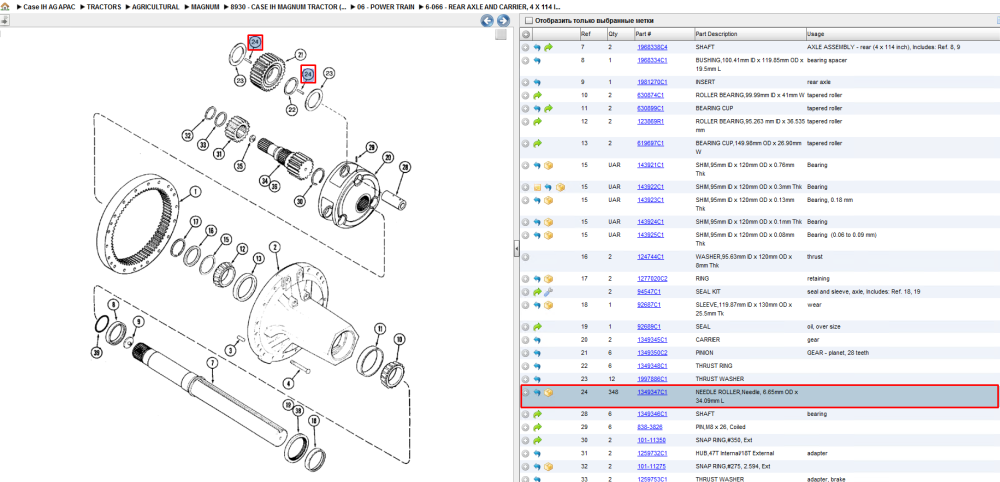Select callout 28 on the diagram
Viewport: 1000px width, 482px height.
tap(403, 167)
